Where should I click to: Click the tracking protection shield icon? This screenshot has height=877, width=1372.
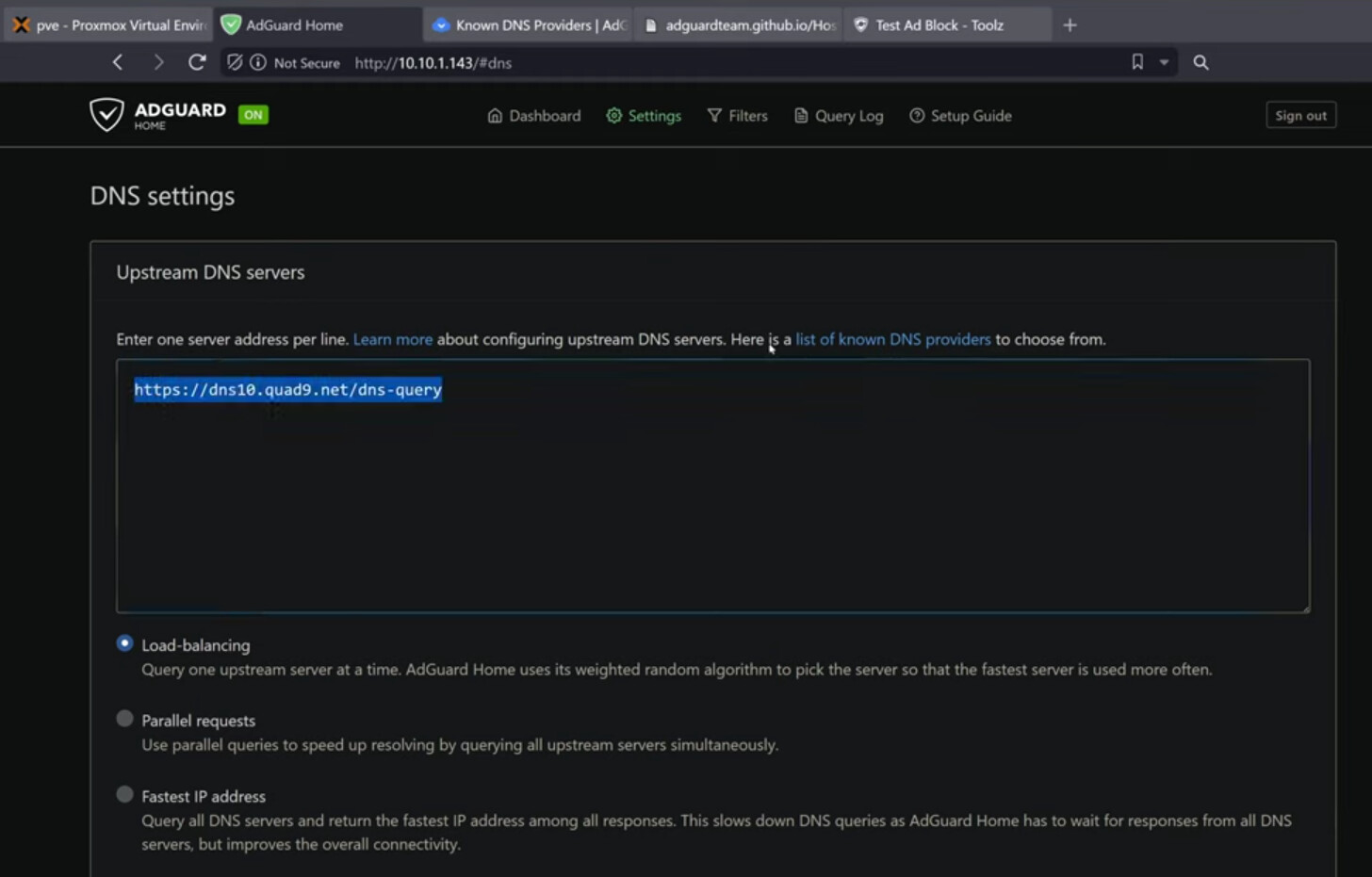point(235,62)
